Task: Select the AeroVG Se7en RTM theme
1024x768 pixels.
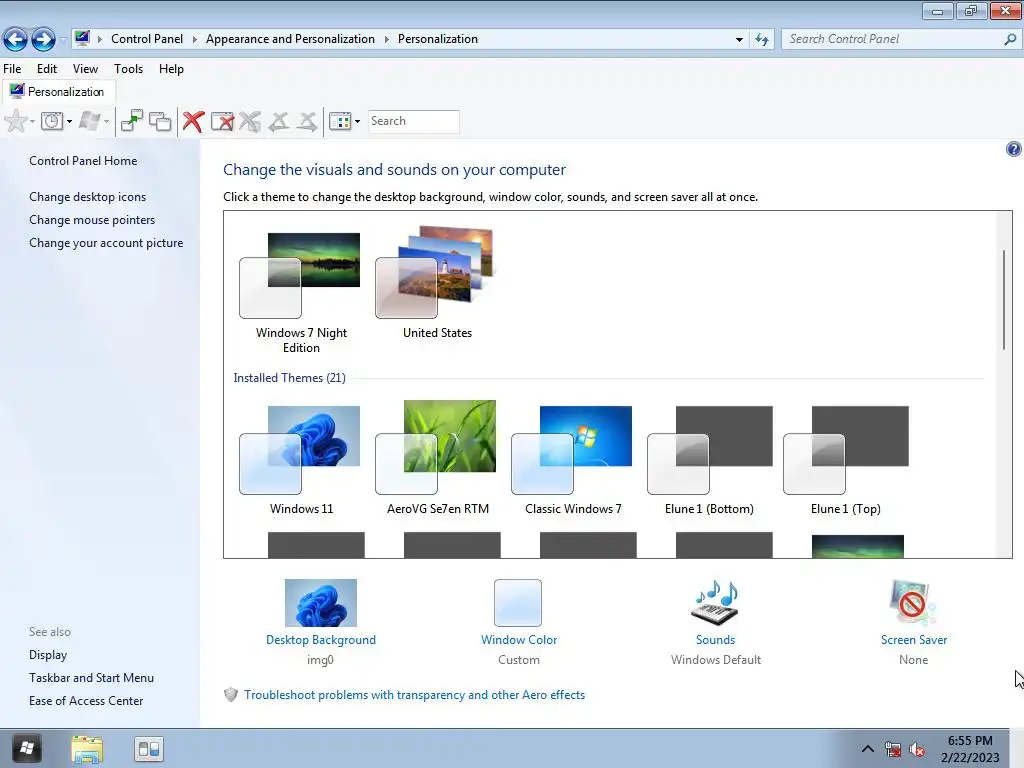Action: click(436, 457)
